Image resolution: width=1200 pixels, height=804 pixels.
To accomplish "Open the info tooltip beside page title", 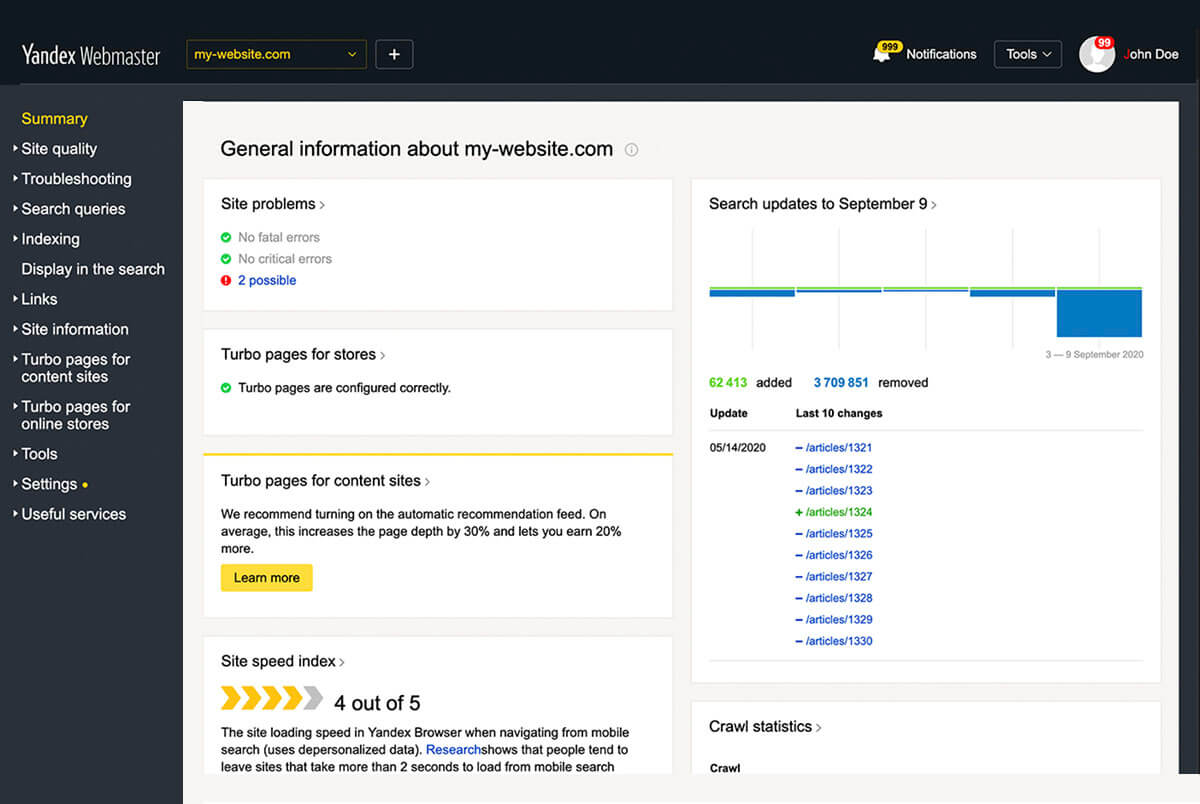I will (x=631, y=148).
